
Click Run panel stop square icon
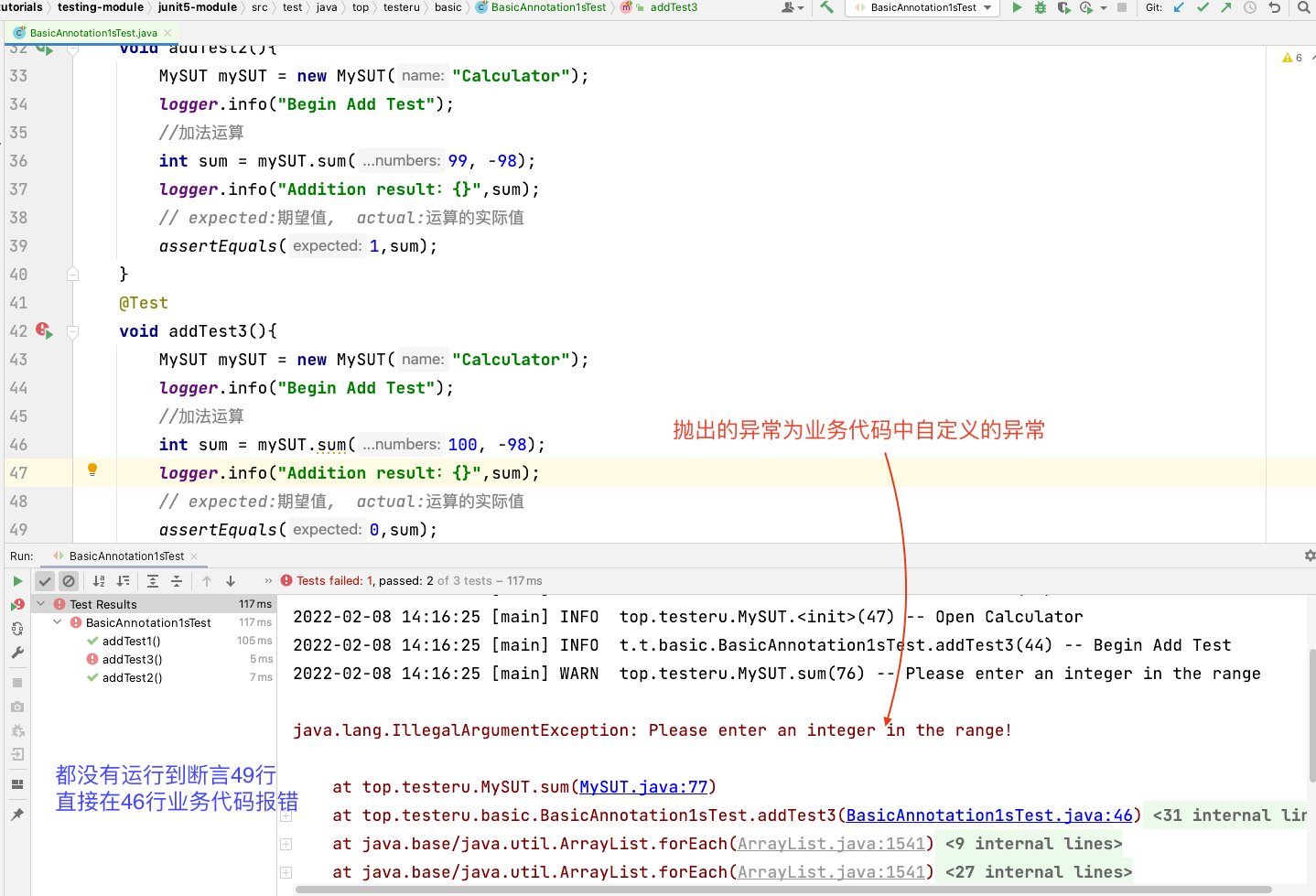click(x=17, y=683)
